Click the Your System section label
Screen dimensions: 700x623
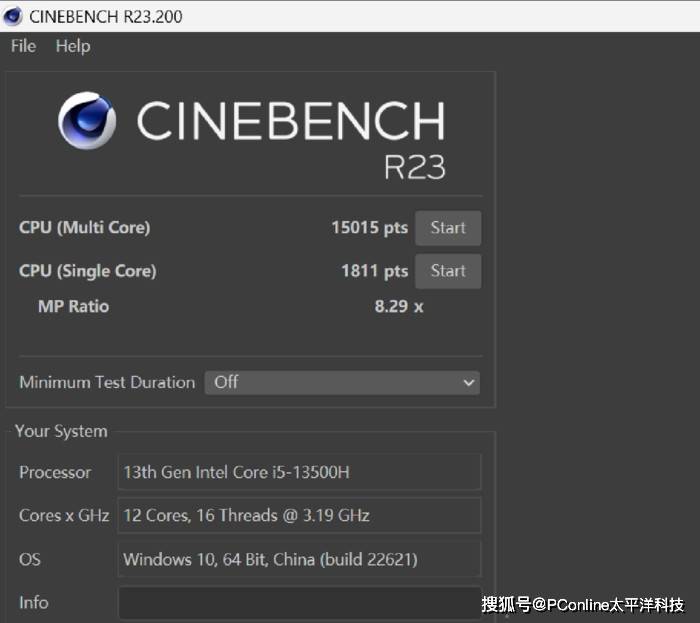[61, 431]
